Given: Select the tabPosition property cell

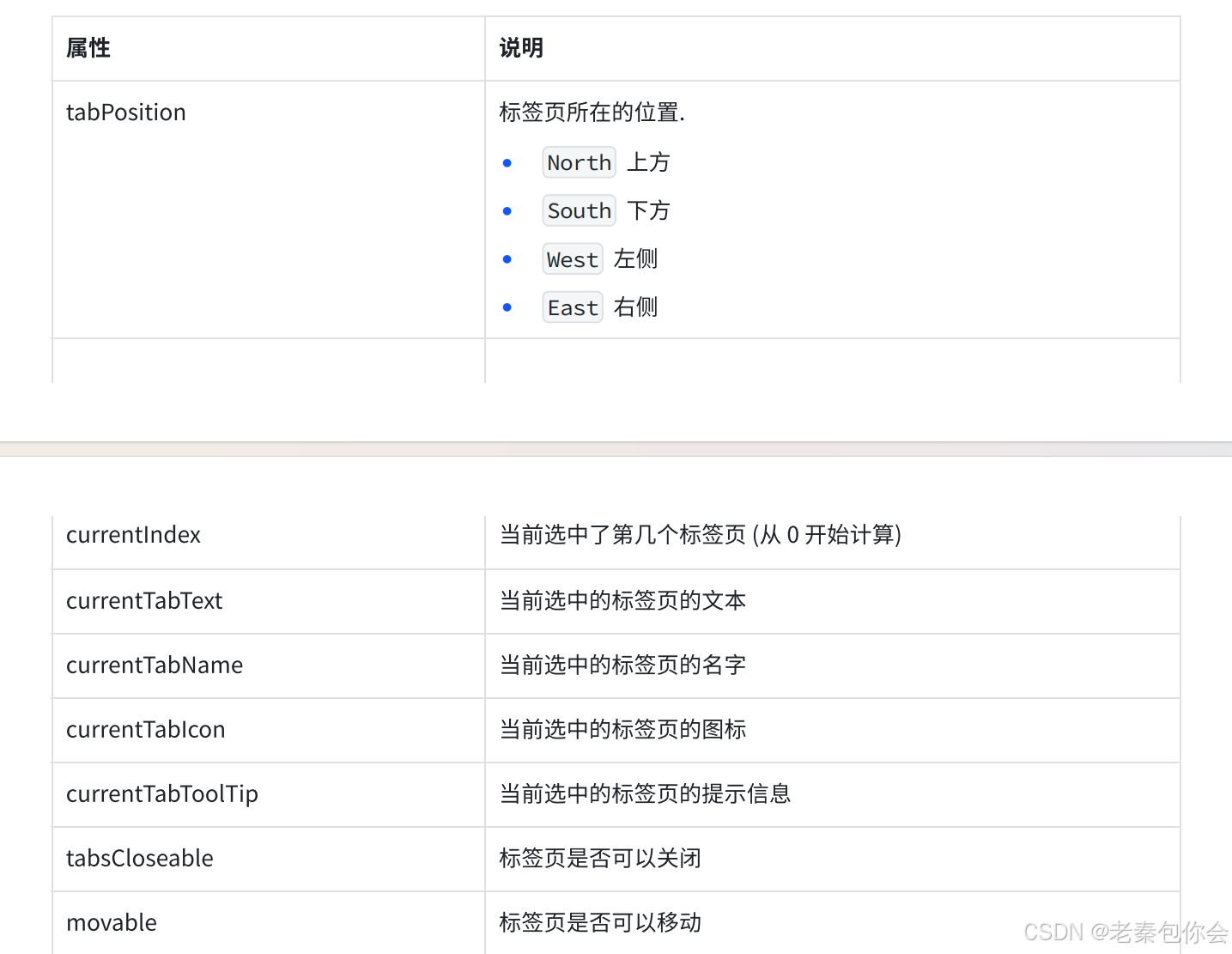Looking at the screenshot, I should (x=268, y=210).
